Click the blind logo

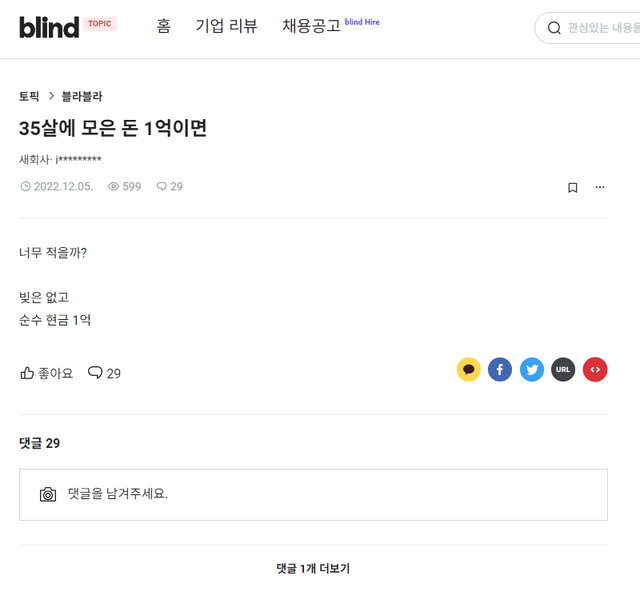[49, 27]
